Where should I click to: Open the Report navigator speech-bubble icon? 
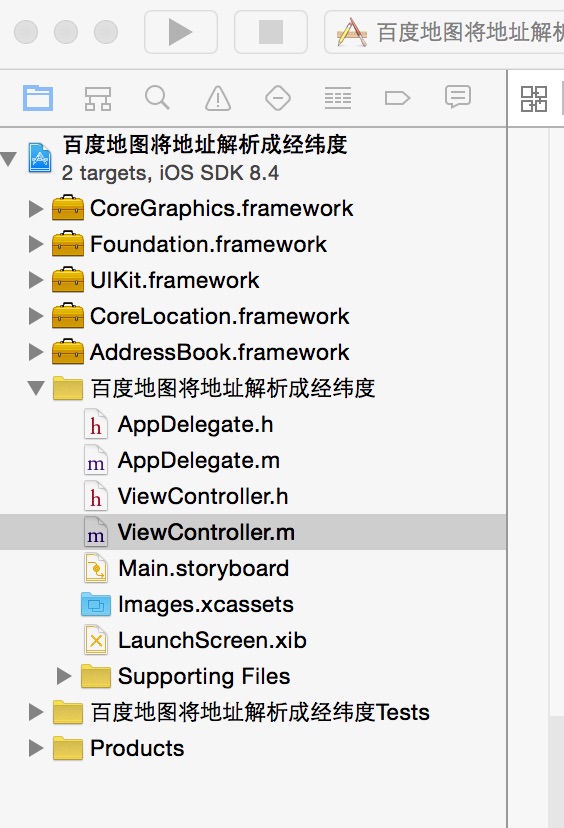pos(458,98)
